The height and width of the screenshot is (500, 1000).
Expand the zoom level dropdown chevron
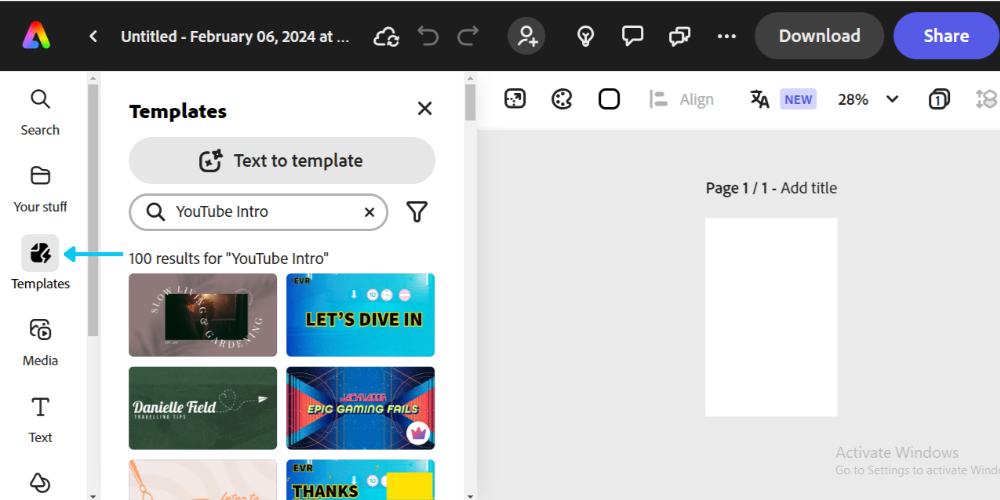[x=892, y=99]
